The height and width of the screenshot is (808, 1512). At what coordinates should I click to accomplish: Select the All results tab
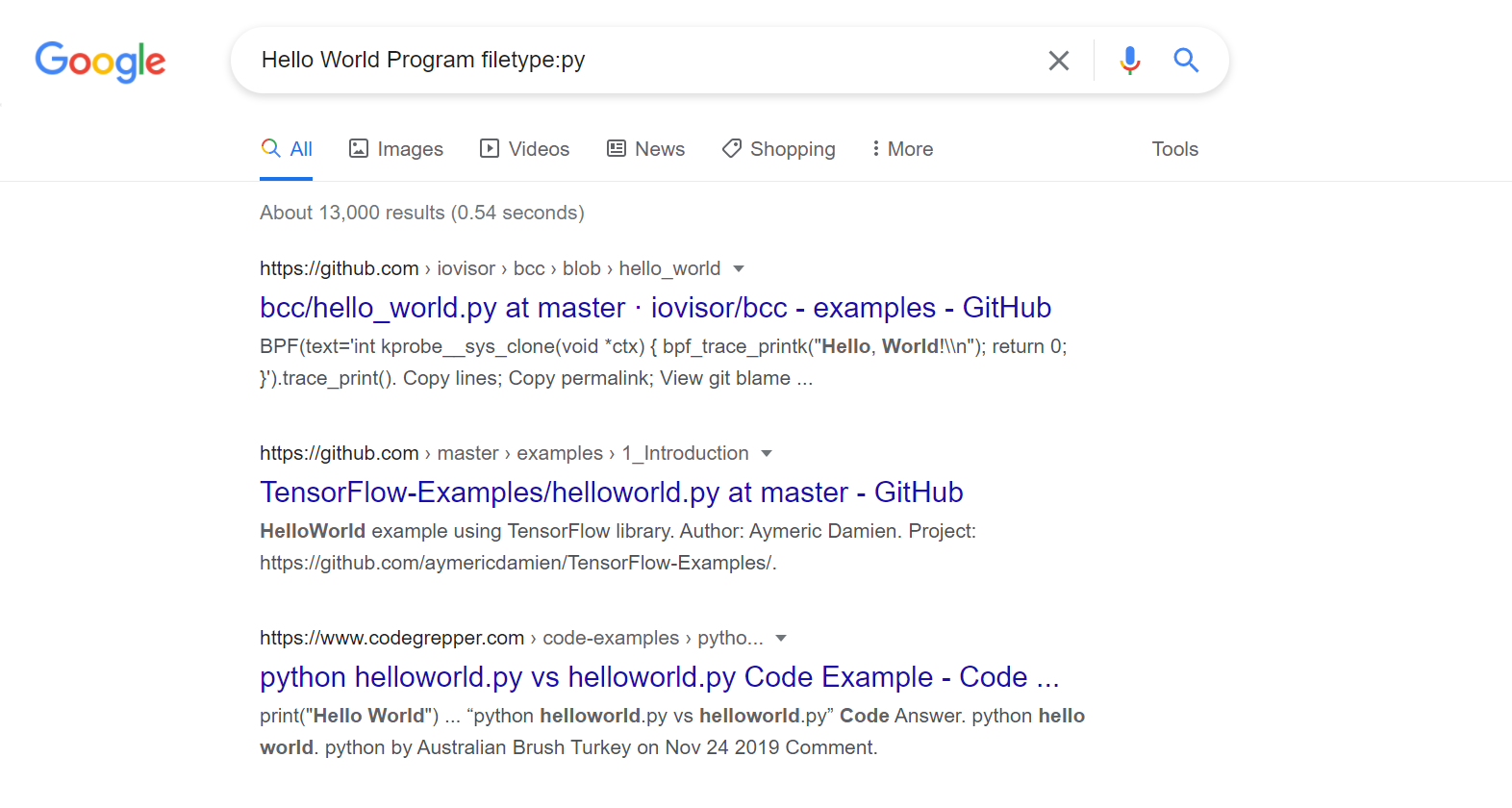[287, 149]
